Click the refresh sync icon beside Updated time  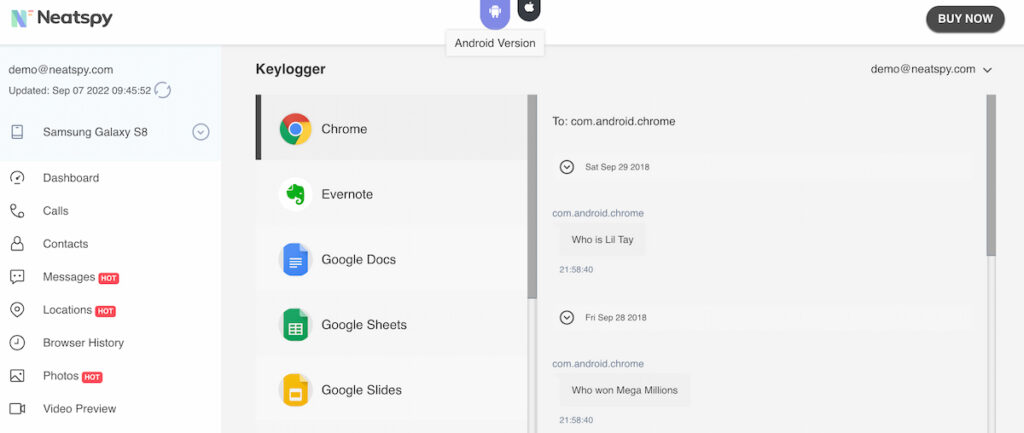[163, 90]
